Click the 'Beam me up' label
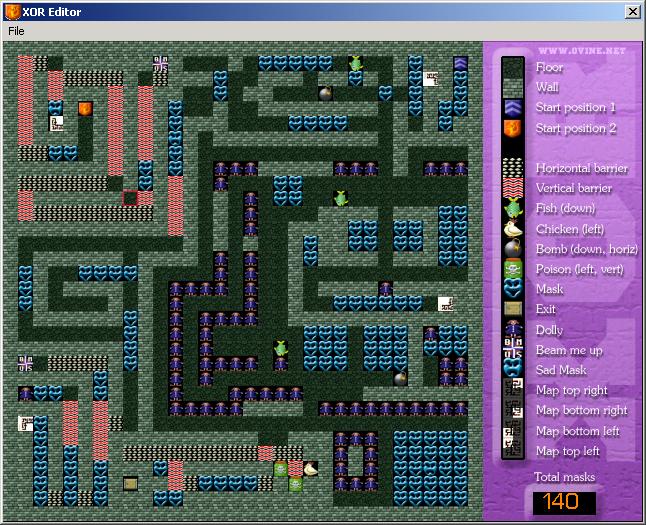 tap(569, 350)
